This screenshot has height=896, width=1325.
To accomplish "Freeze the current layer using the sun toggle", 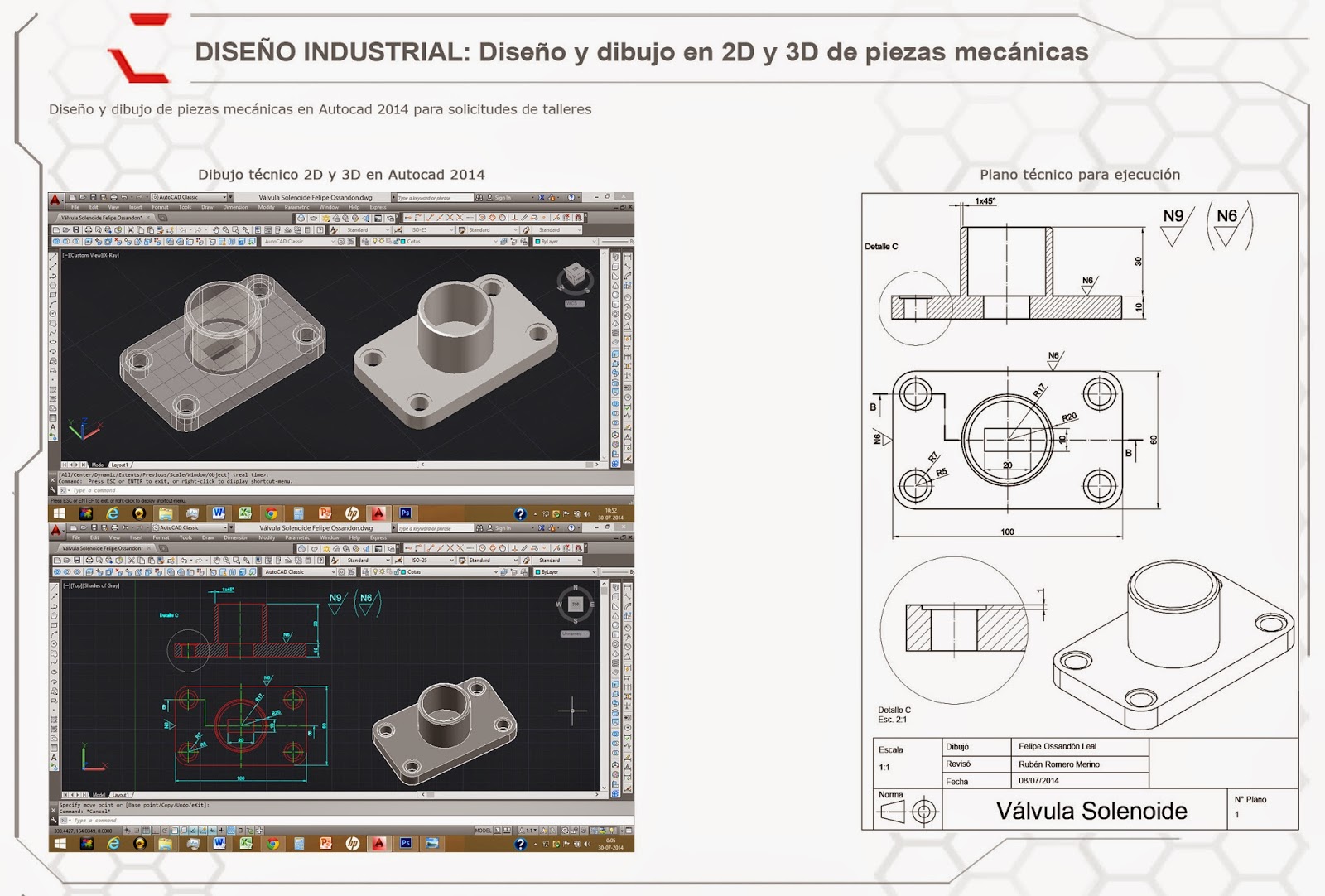I will (x=381, y=241).
